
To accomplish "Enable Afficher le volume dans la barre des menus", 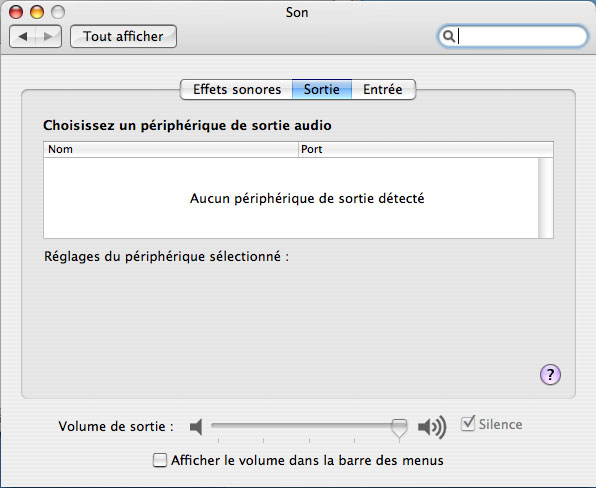I will (x=160, y=460).
